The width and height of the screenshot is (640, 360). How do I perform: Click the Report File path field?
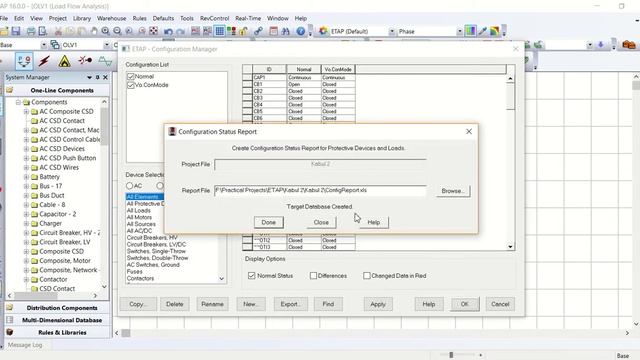point(320,190)
